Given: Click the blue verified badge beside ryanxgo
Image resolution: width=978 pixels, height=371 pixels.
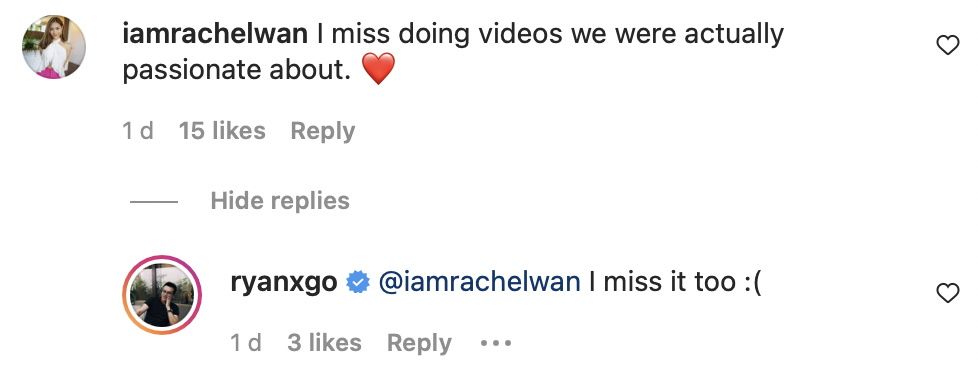Looking at the screenshot, I should [x=358, y=282].
